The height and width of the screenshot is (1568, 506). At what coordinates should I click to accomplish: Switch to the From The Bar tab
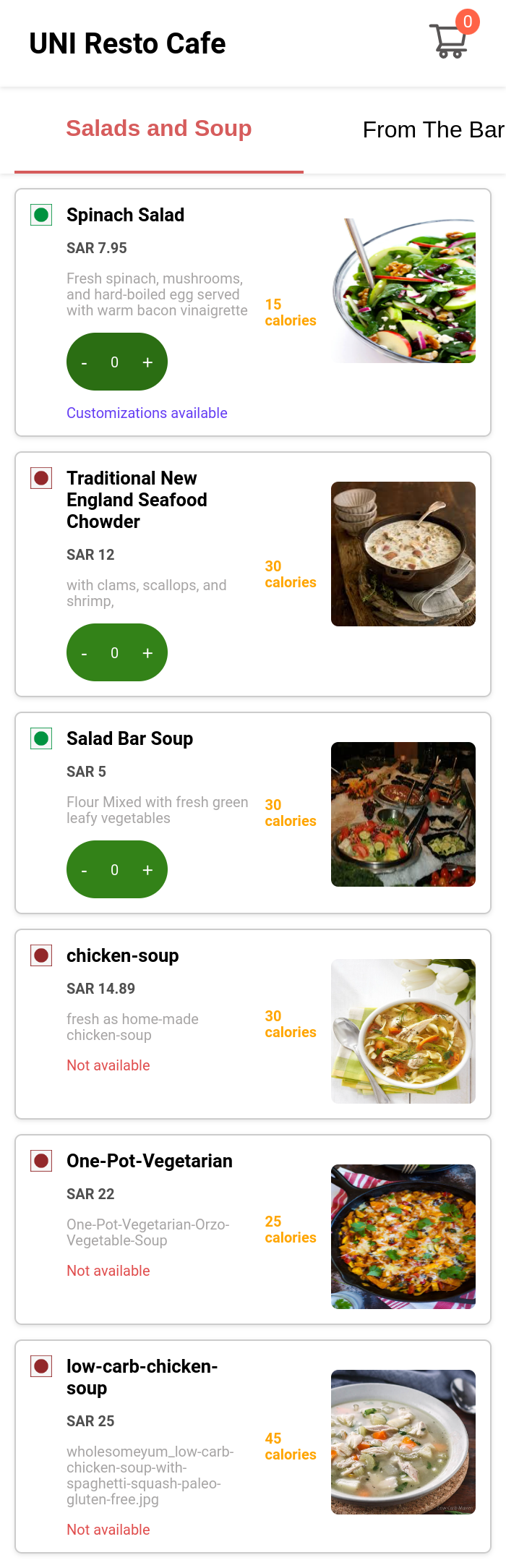[434, 130]
